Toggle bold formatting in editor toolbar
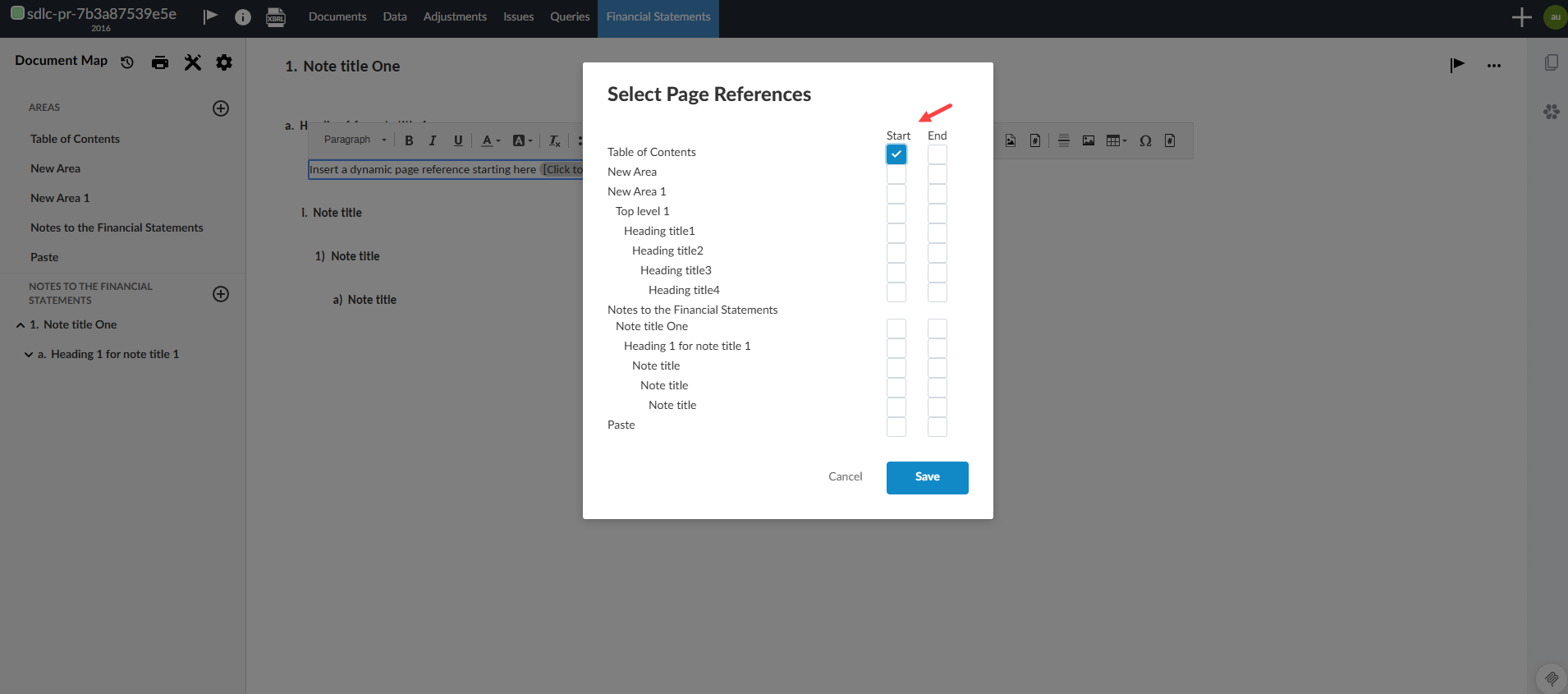The width and height of the screenshot is (1568, 694). [409, 140]
